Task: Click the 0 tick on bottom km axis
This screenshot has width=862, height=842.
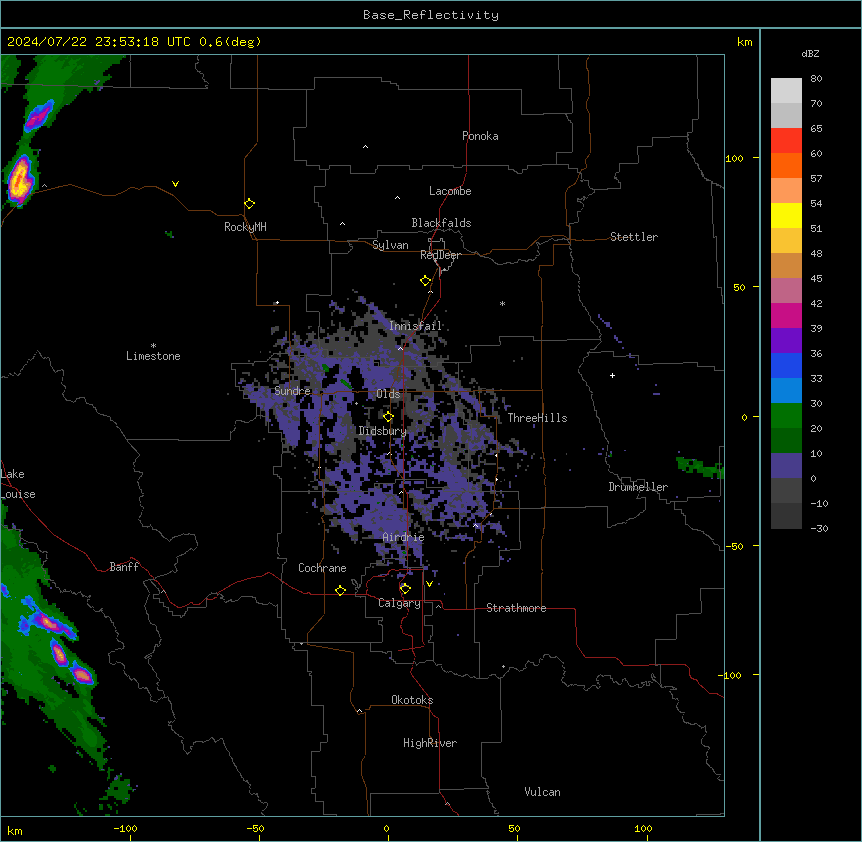Action: coord(386,828)
